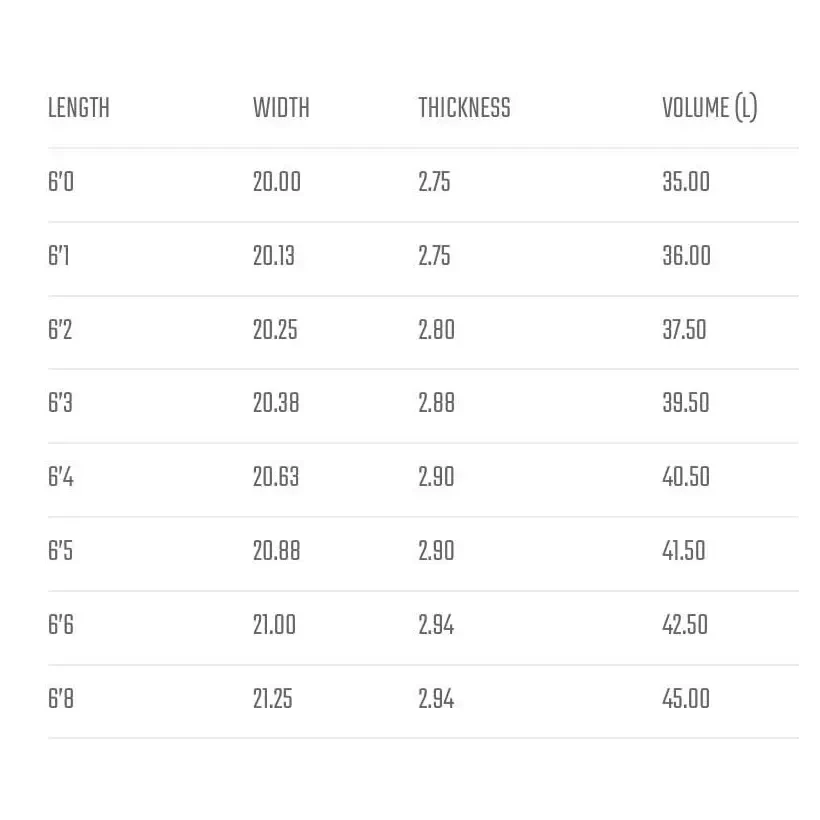Click the 39.50 volume value
The image size is (820, 820).
(686, 403)
